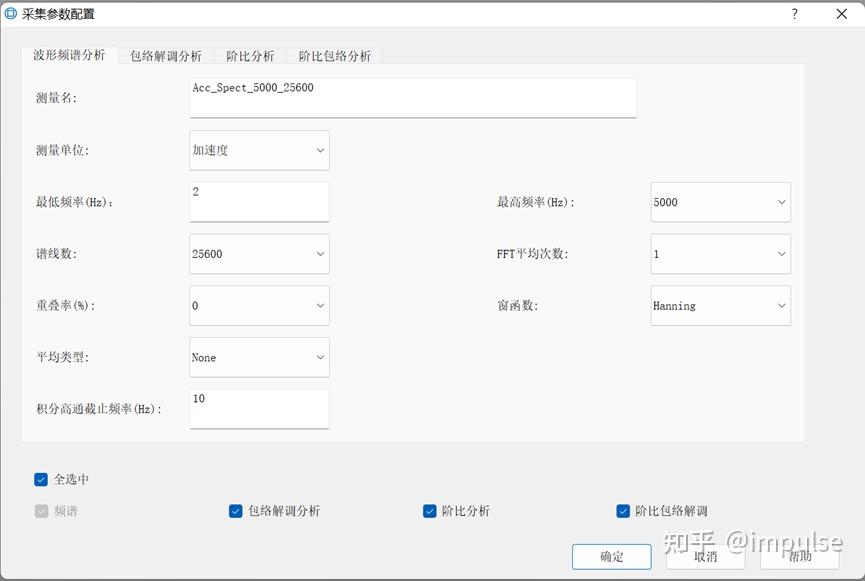865x581 pixels.
Task: Click the 确定 button to confirm
Action: coord(611,556)
